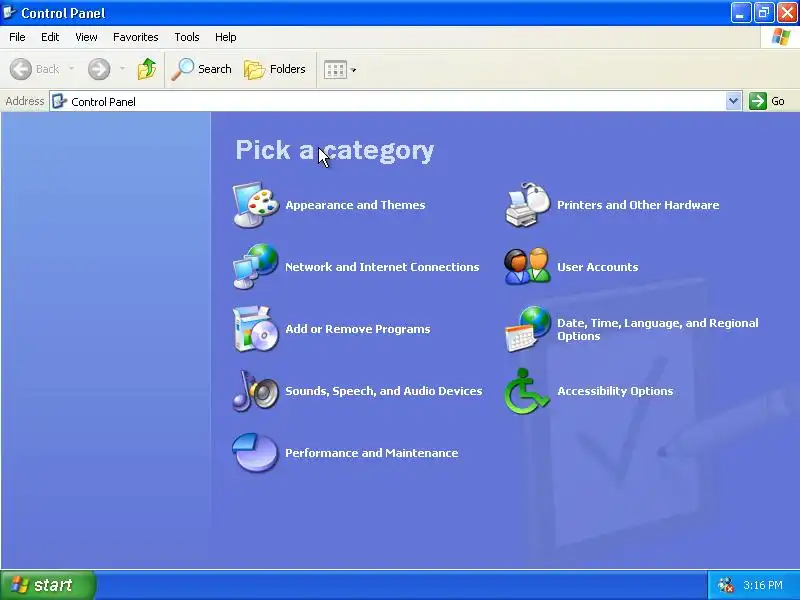Click the Forward arrow toolbar button
Image resolution: width=800 pixels, height=600 pixels.
point(99,69)
